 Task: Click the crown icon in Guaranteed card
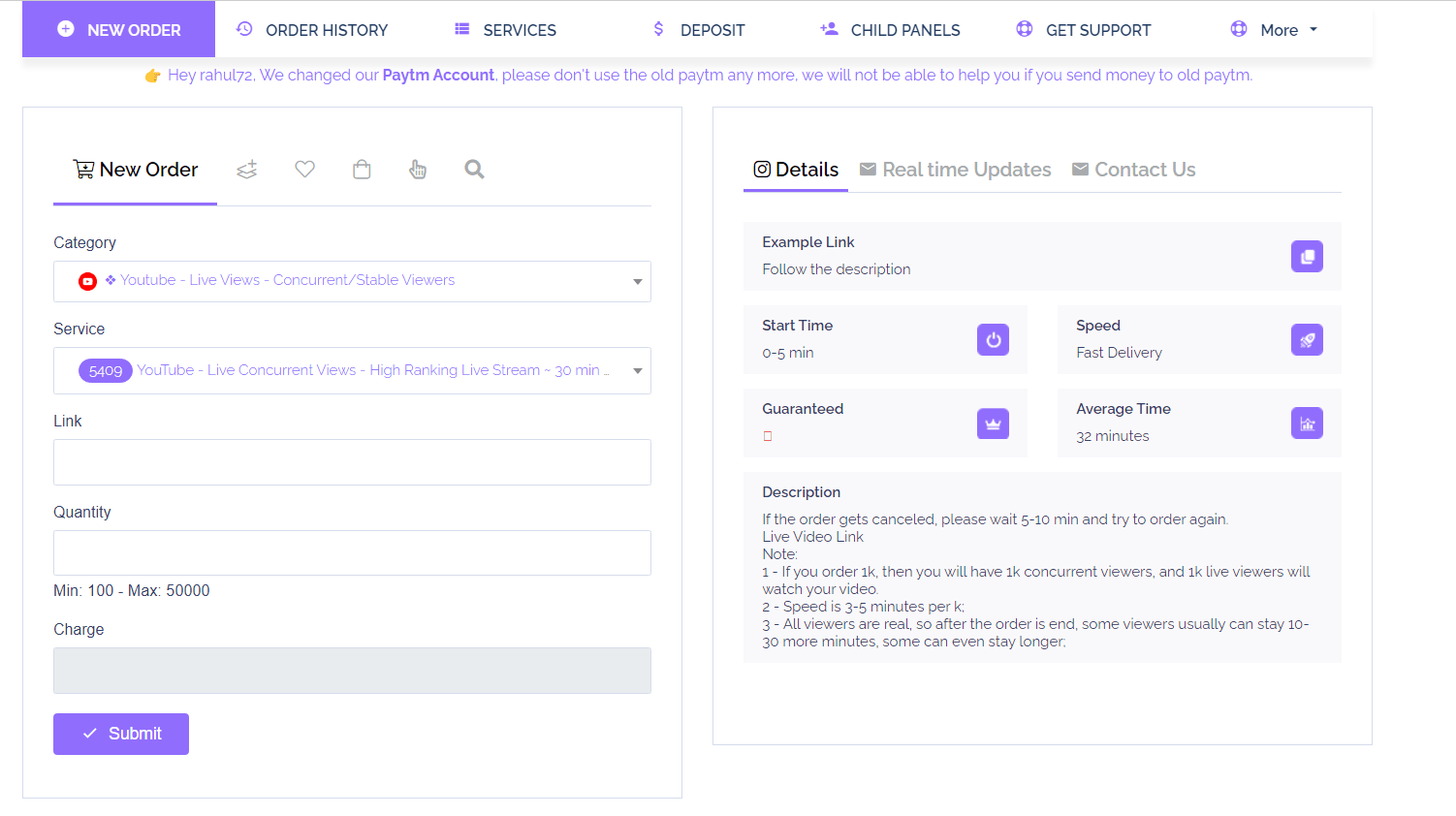point(993,424)
